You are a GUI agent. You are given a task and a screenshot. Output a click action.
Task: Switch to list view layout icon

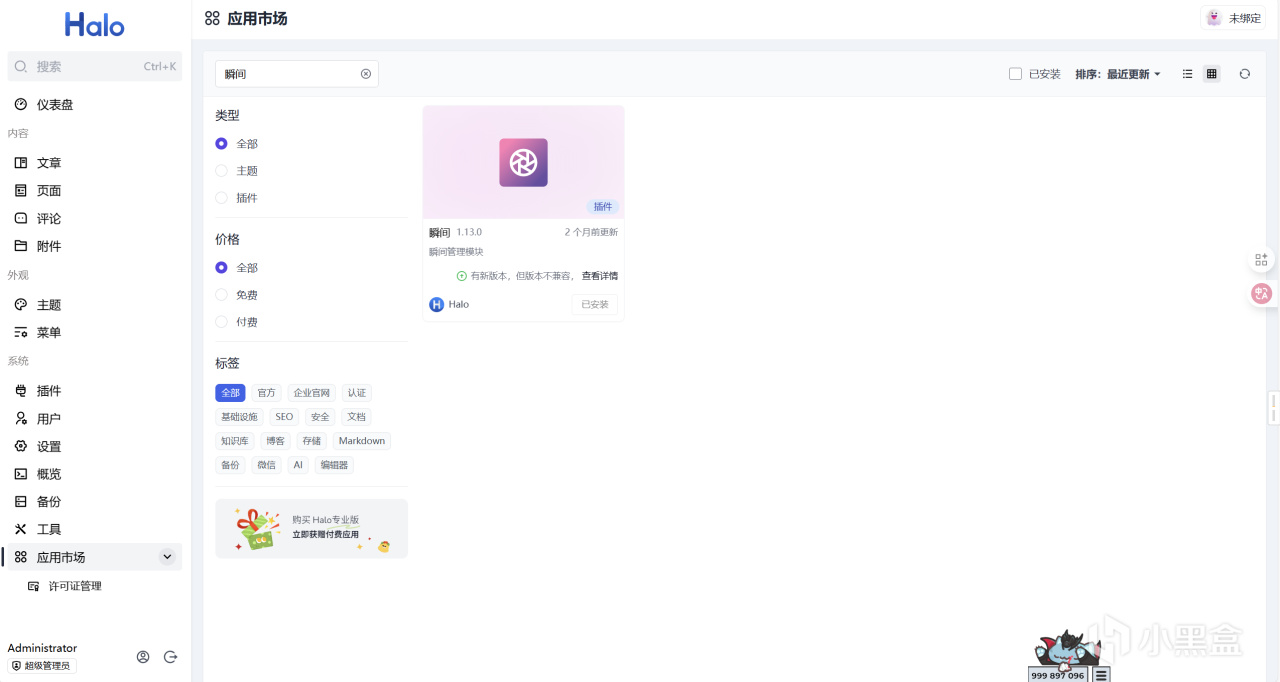1188,74
